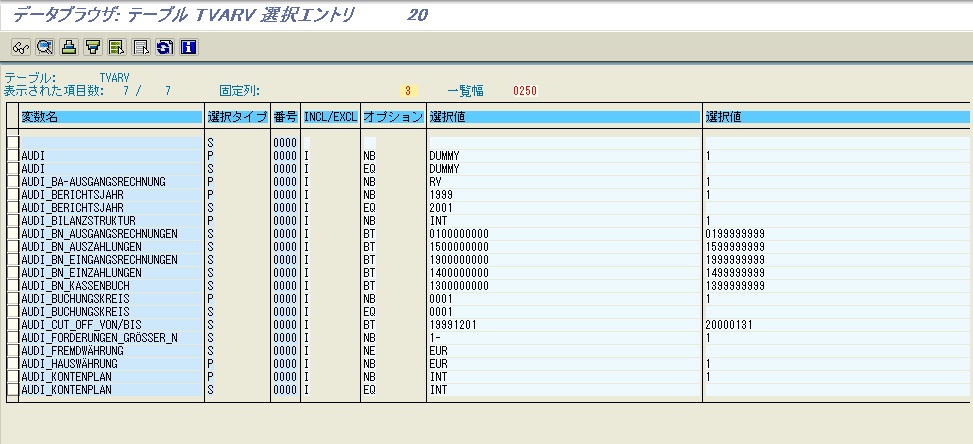Click the green Select All rows icon
The width and height of the screenshot is (973, 444).
(x=116, y=46)
